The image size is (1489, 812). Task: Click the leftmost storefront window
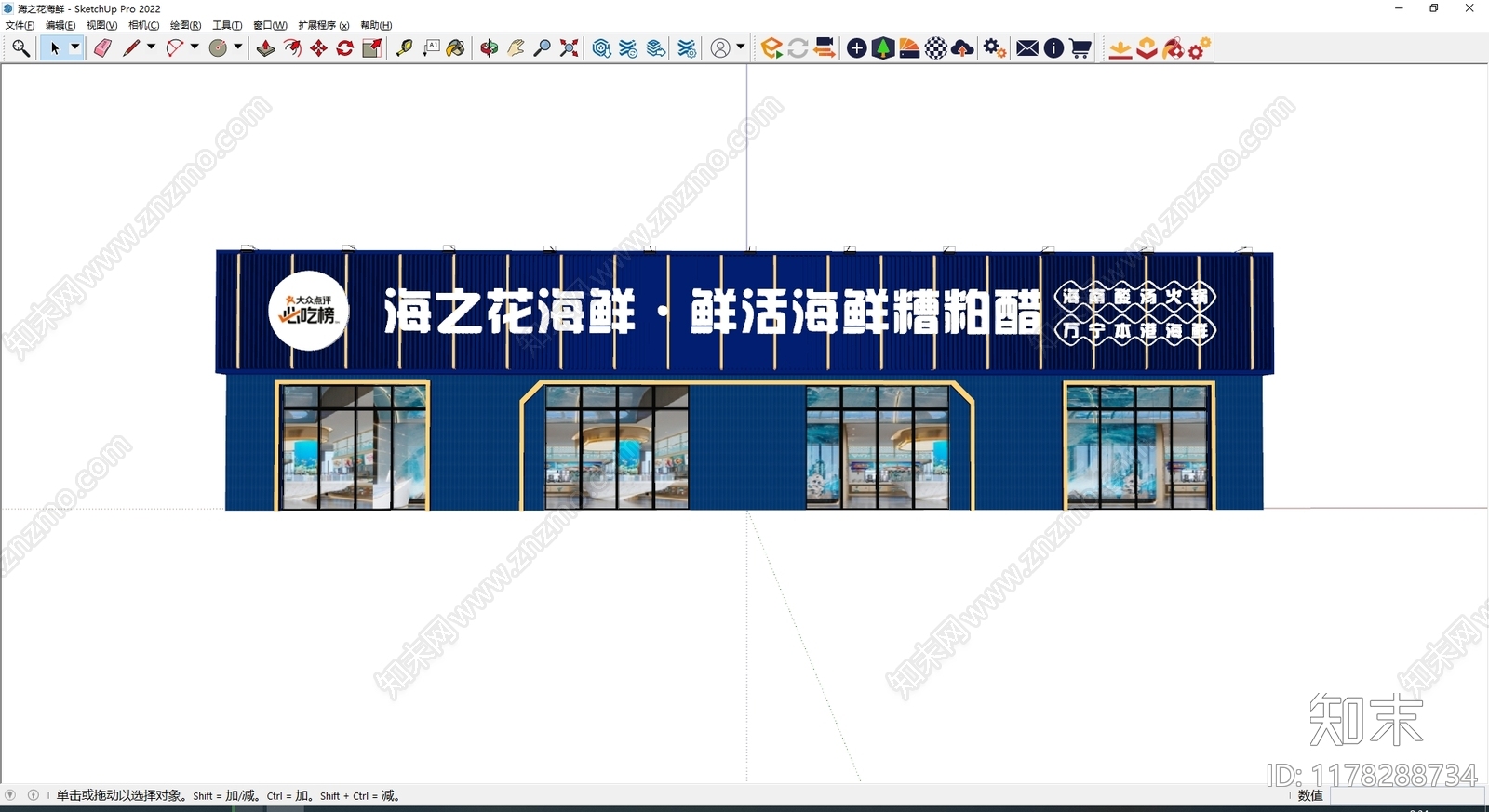pos(353,446)
